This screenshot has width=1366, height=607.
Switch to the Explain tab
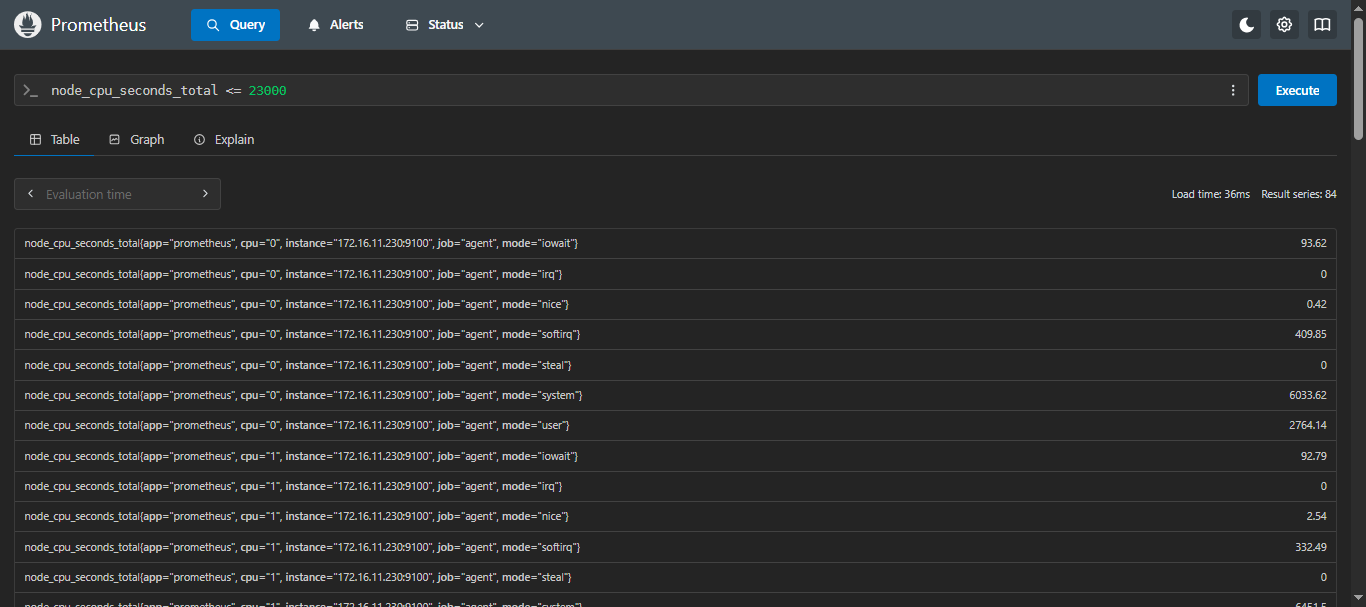224,139
